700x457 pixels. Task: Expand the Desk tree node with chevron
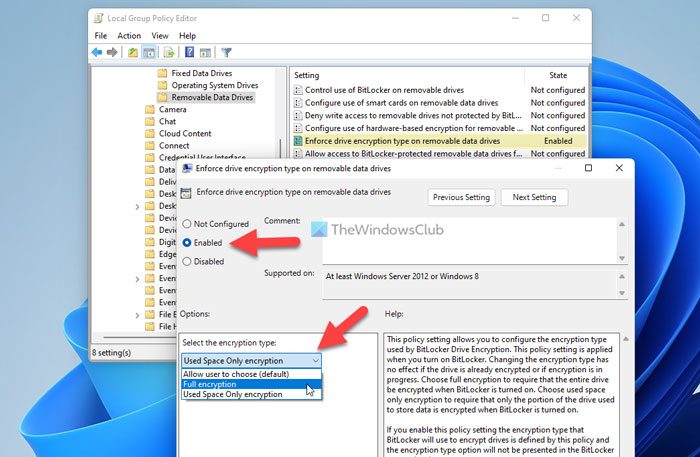coord(137,207)
